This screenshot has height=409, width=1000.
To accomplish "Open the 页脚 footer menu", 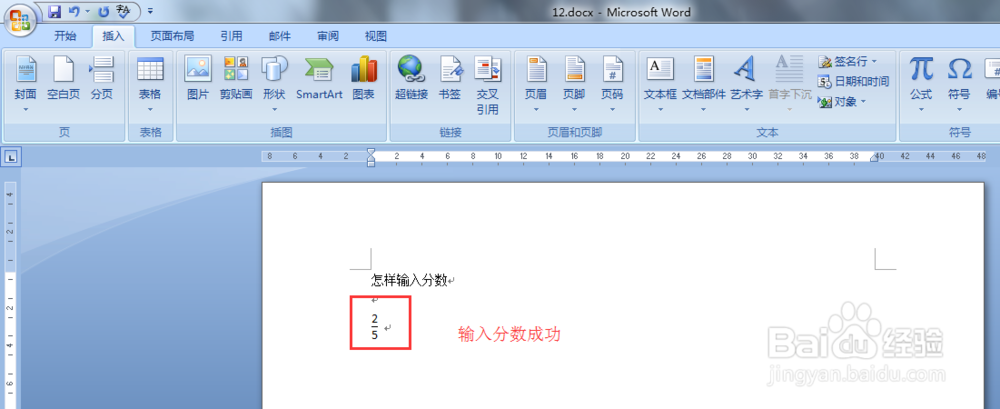I will click(574, 84).
